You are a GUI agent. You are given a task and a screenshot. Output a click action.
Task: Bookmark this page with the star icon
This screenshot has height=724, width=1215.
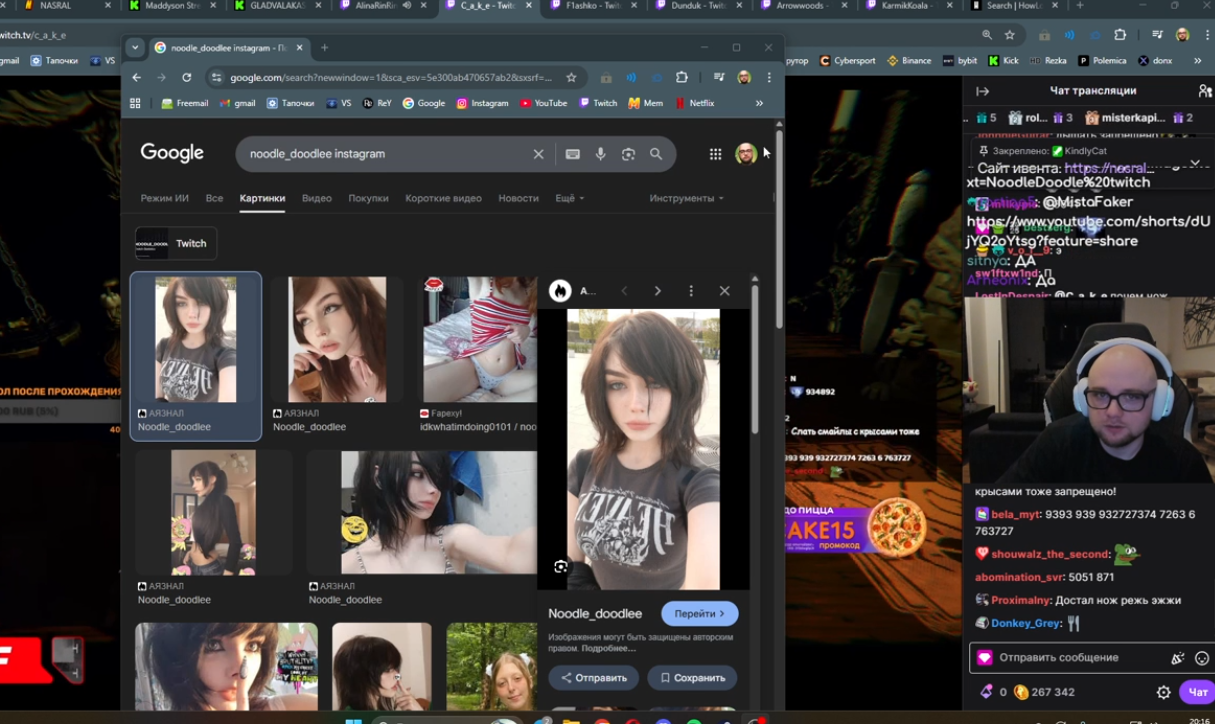click(571, 78)
